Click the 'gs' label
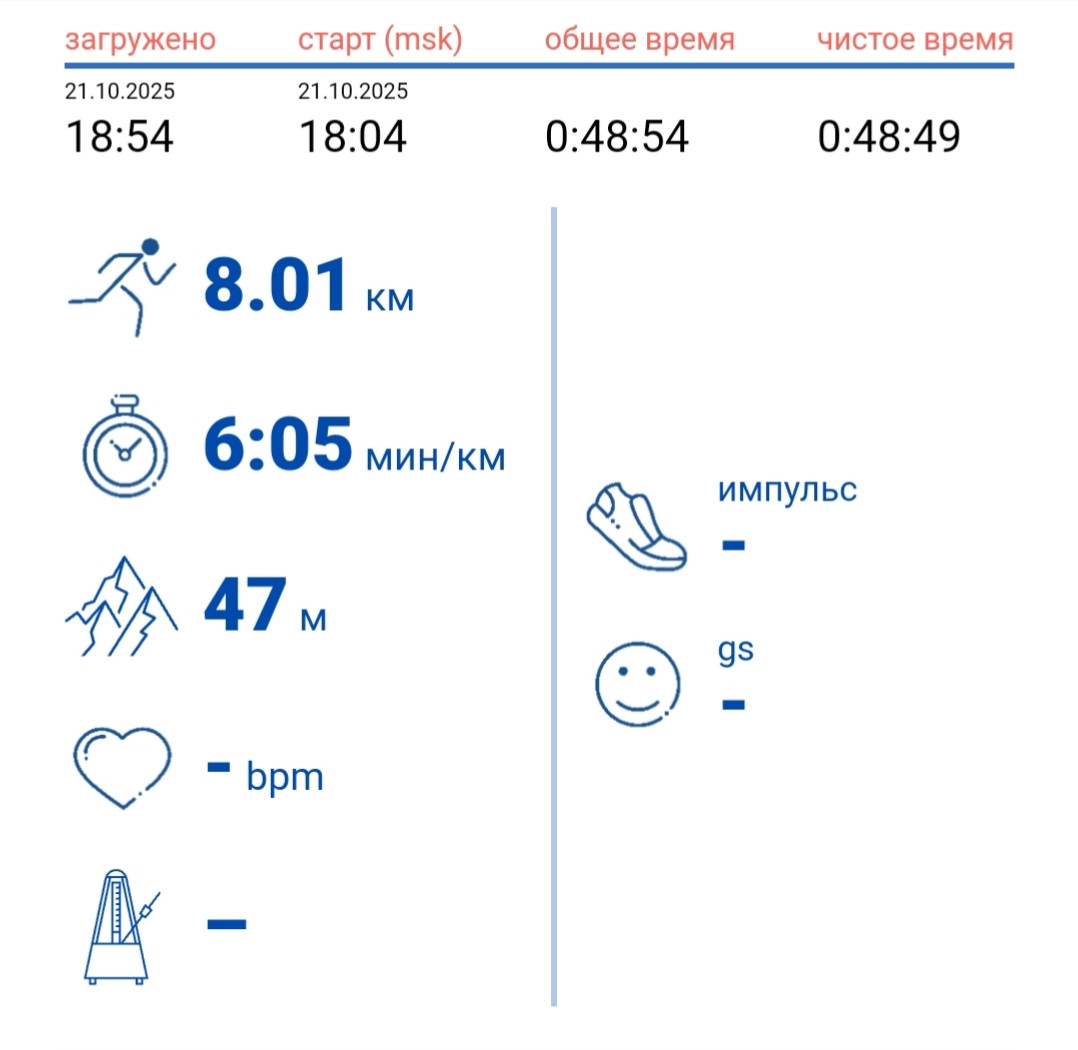The width and height of the screenshot is (1078, 1050). [736, 650]
